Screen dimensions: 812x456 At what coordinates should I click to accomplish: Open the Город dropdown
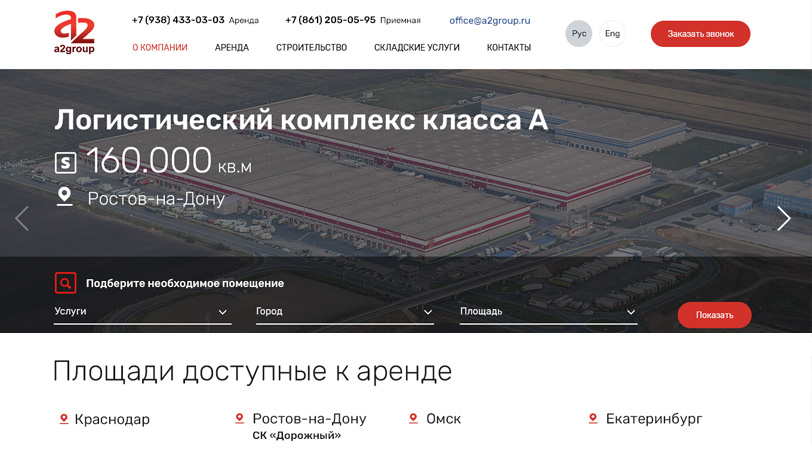tap(344, 312)
